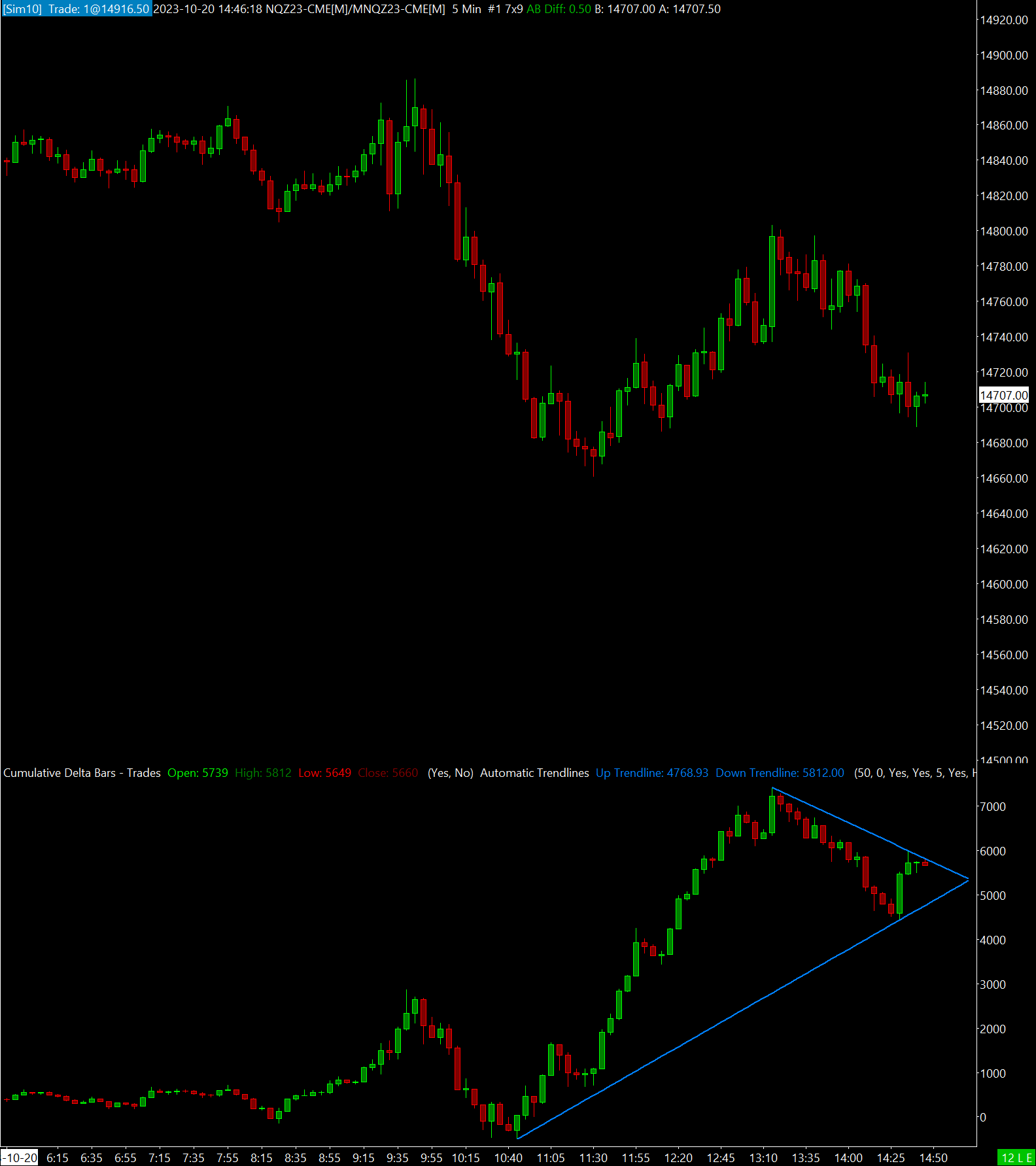Click the 12:20 time axis label
Screen dimensions: 1036x1166
tap(678, 1158)
